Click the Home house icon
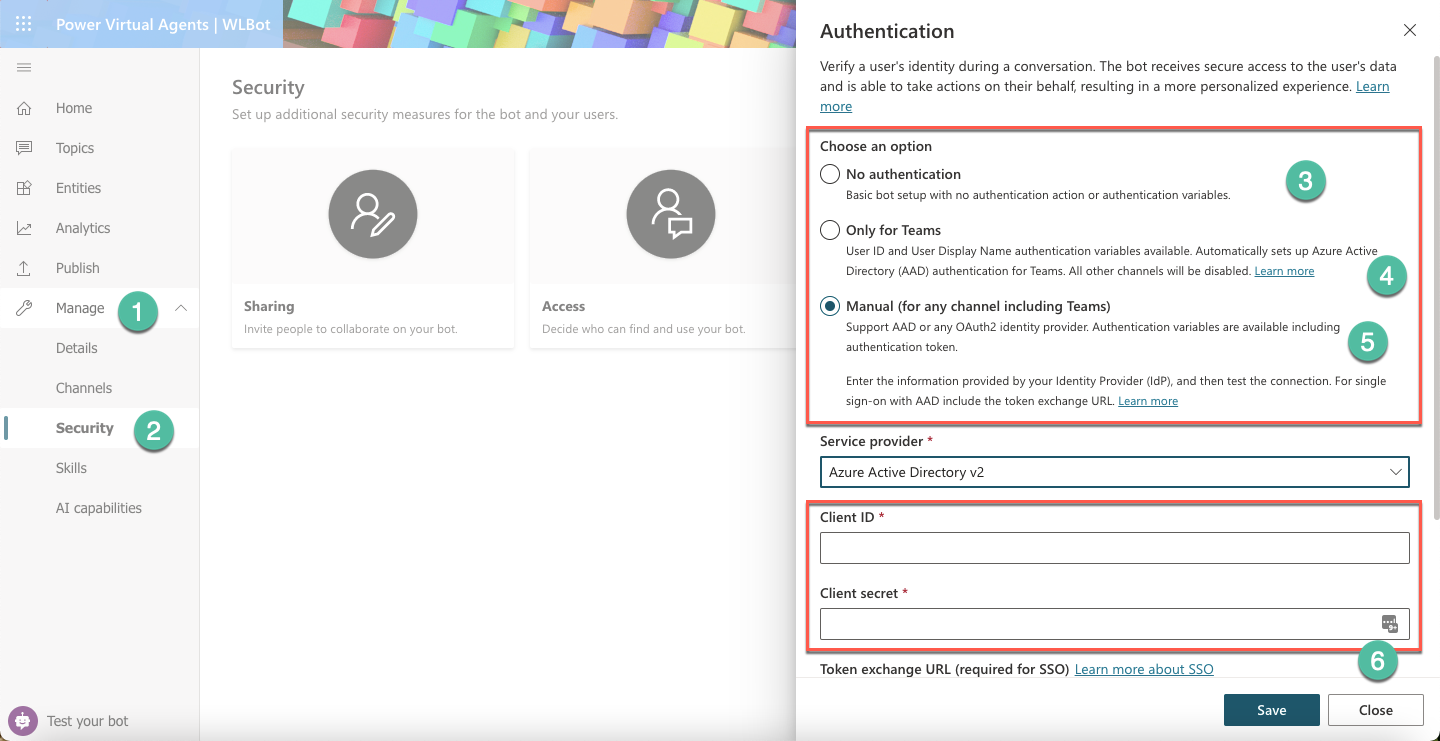Image resolution: width=1440 pixels, height=741 pixels. point(24,108)
